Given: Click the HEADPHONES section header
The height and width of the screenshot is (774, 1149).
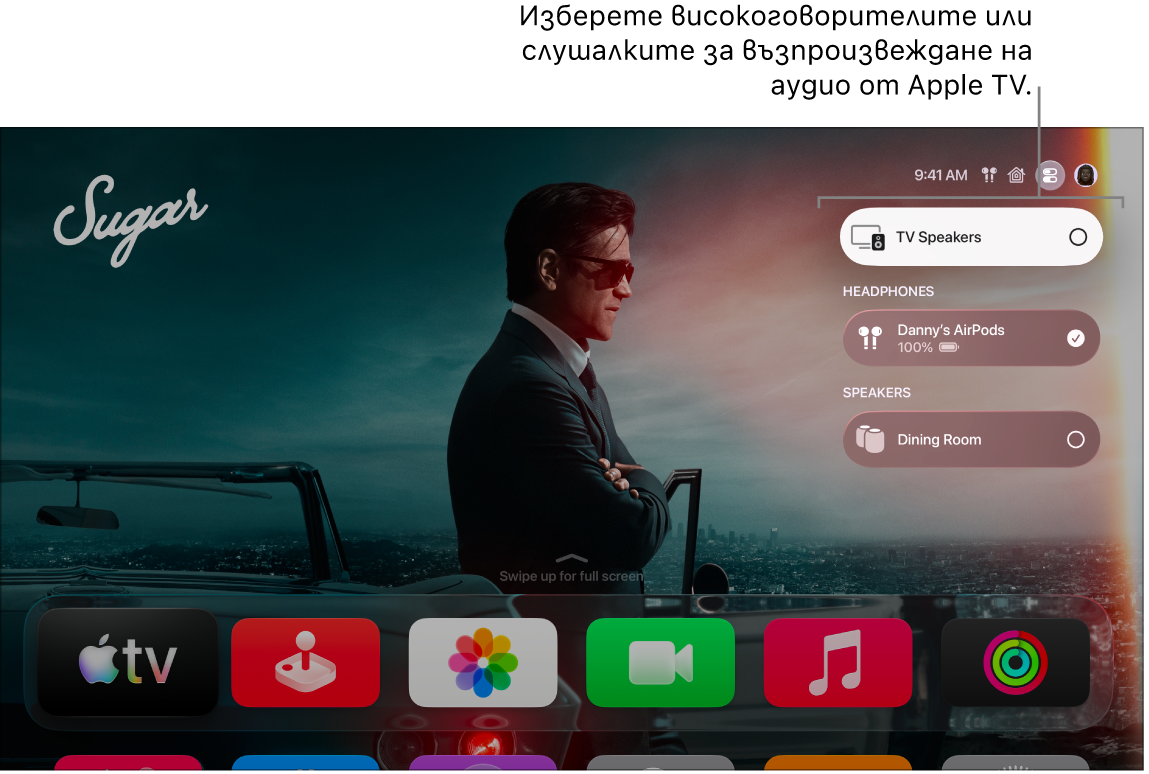Looking at the screenshot, I should [x=888, y=292].
